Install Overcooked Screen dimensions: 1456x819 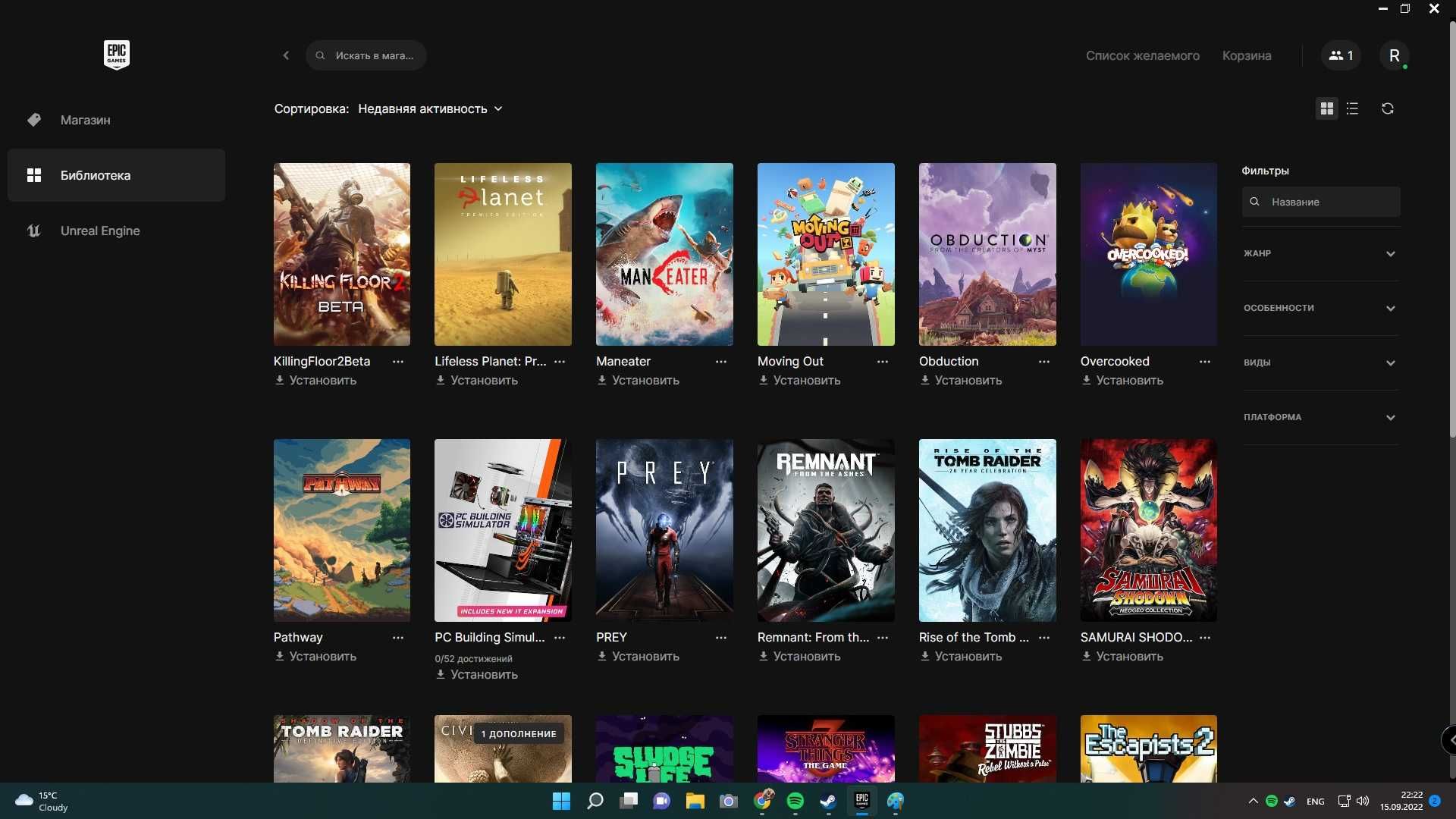click(x=1122, y=381)
